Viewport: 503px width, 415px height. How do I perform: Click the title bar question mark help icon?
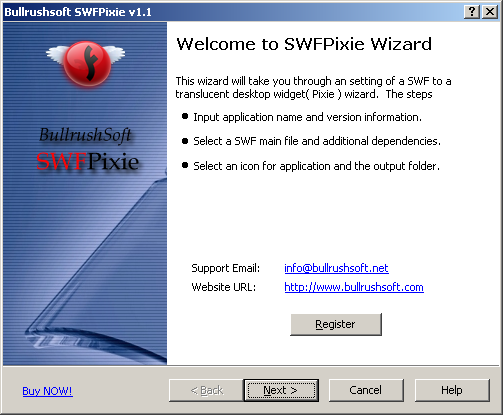(x=472, y=12)
